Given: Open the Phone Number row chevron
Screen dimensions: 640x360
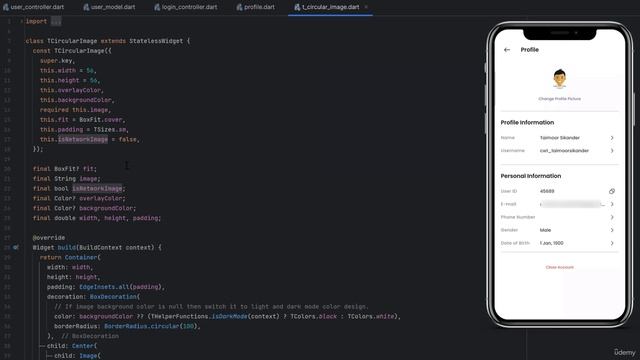Looking at the screenshot, I should tap(612, 217).
